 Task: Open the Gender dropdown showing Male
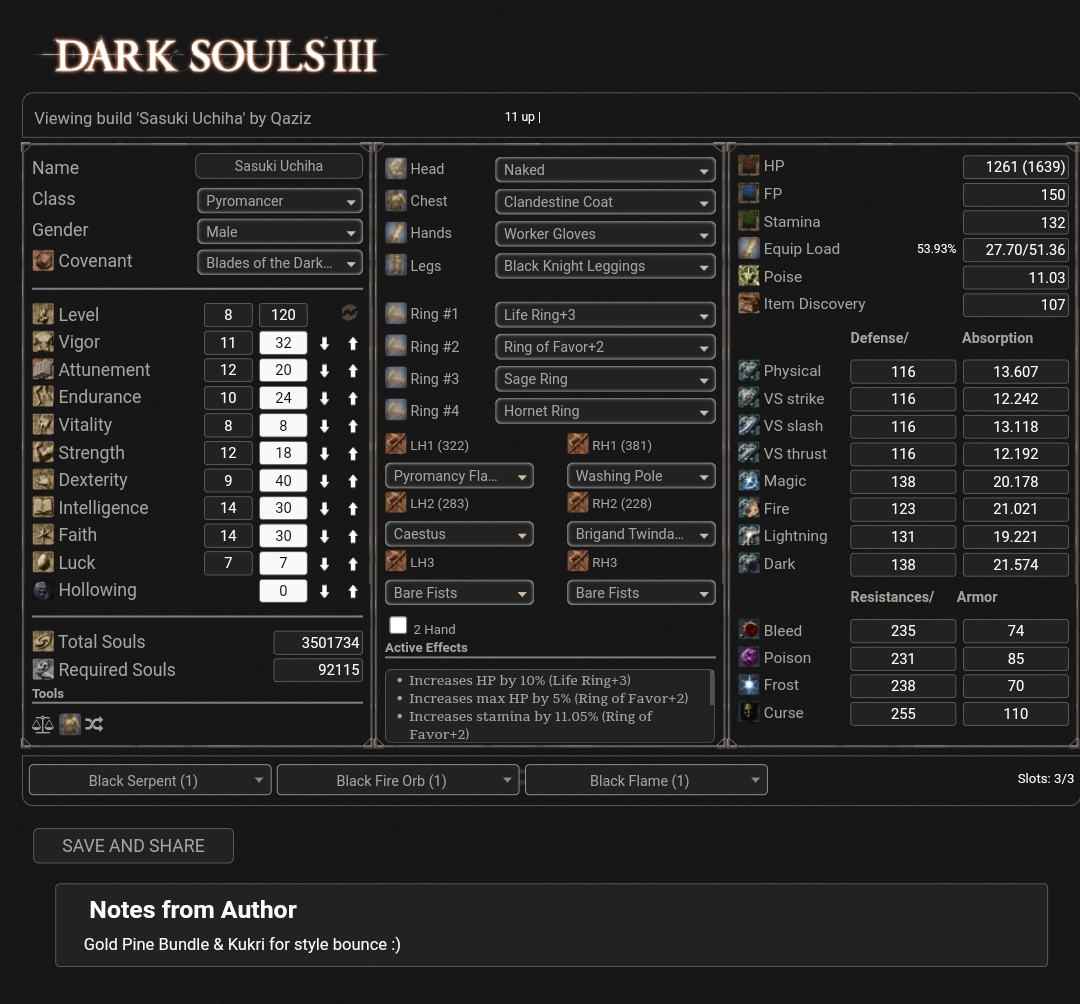click(280, 232)
